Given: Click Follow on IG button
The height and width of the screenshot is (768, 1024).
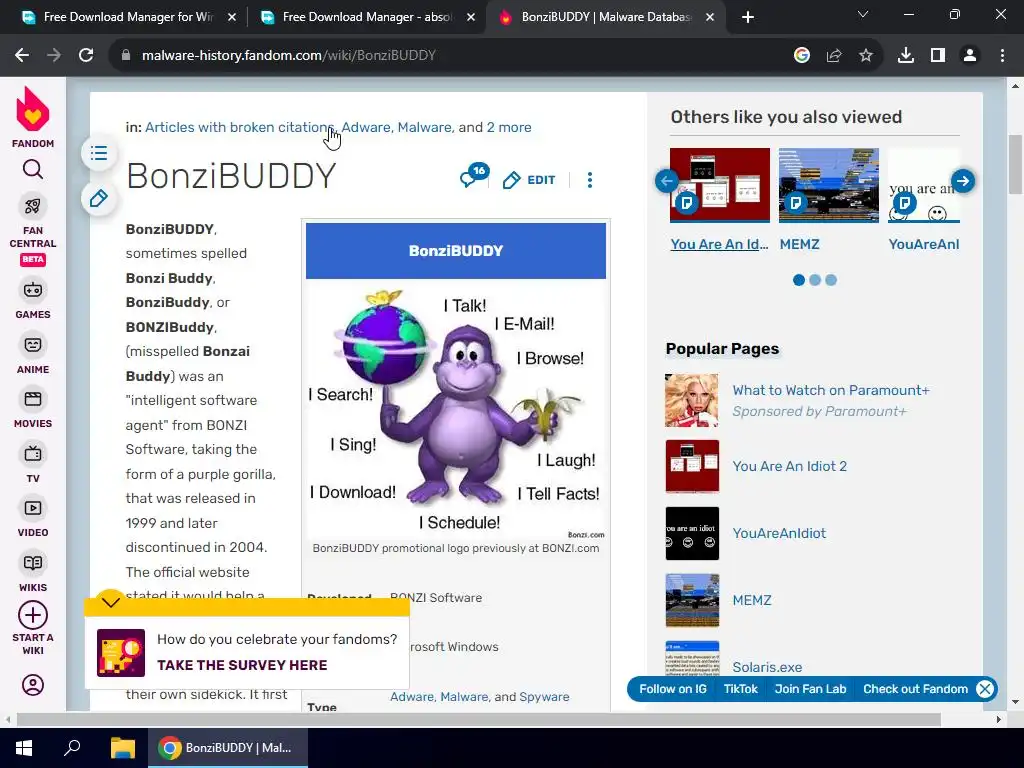Looking at the screenshot, I should 673,689.
